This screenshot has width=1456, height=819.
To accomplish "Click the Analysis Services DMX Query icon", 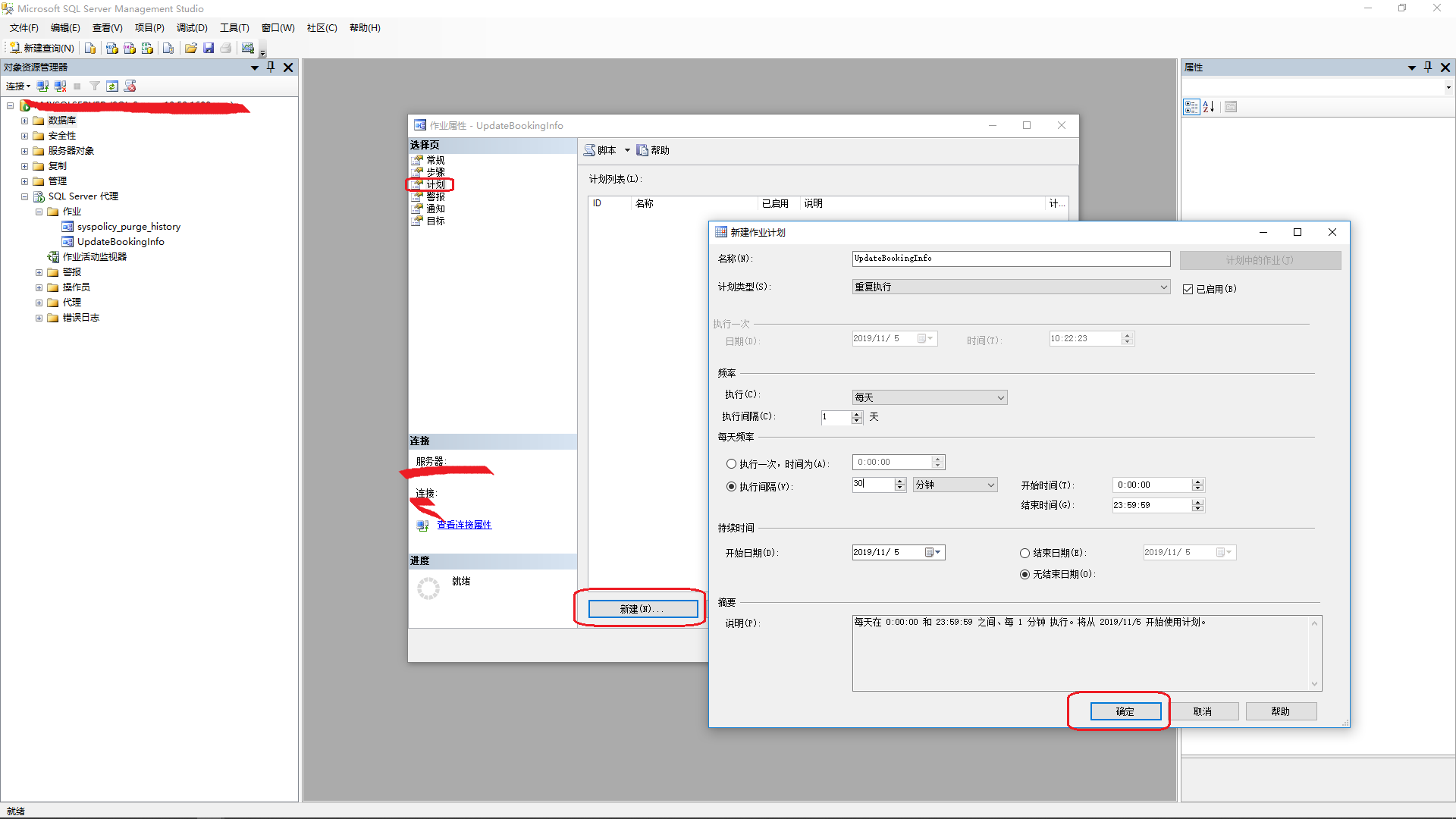I will [130, 48].
